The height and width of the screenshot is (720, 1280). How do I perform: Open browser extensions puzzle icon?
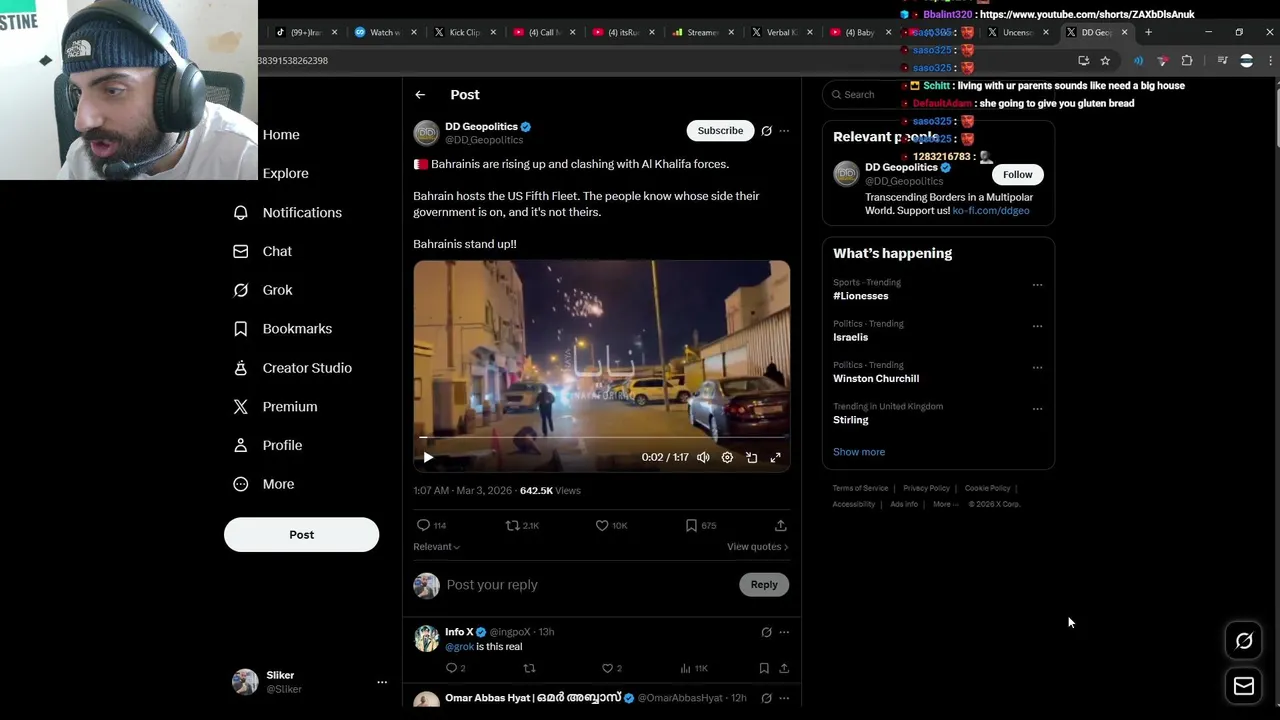tap(1187, 61)
